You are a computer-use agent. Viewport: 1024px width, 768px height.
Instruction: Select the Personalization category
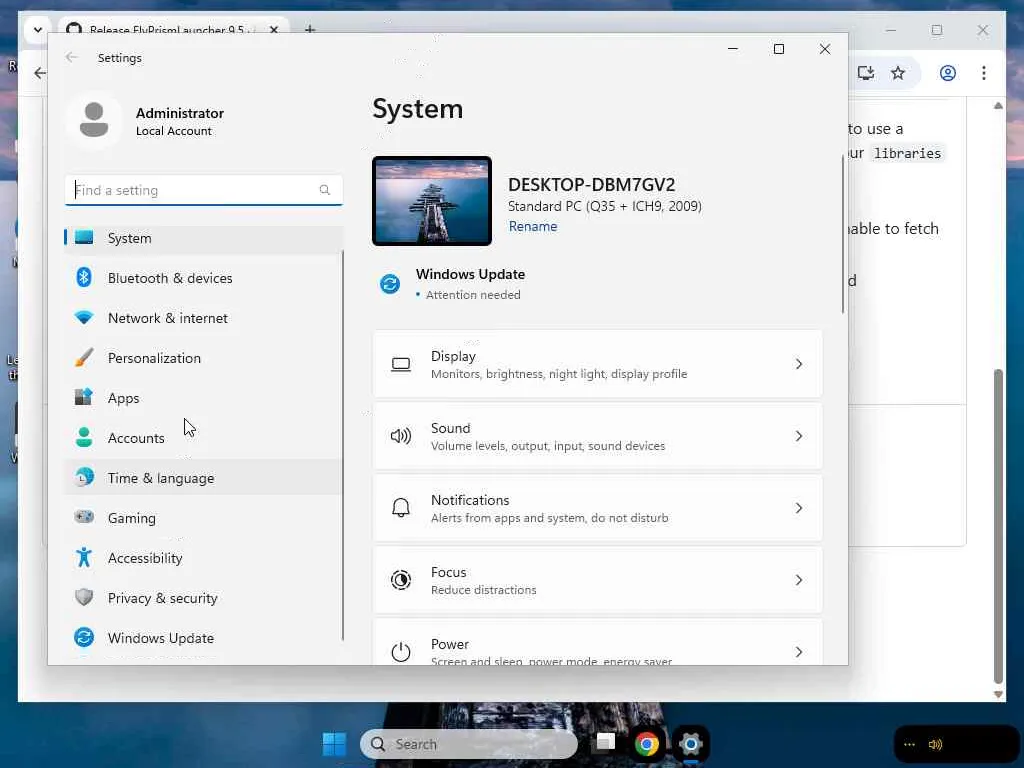(x=204, y=358)
